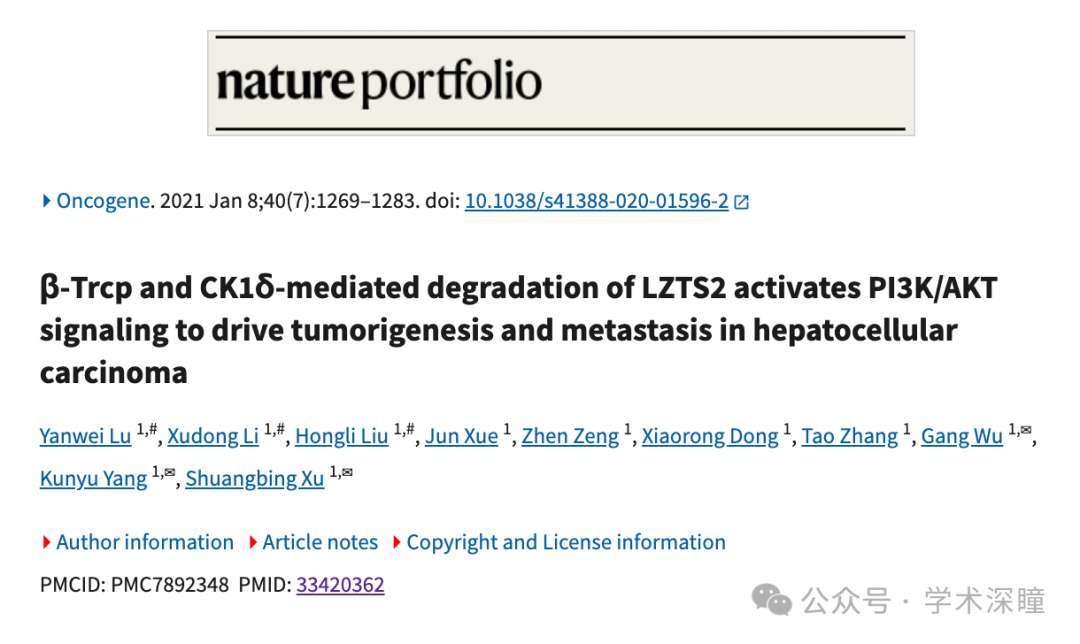
Task: Click the Oncogene journal name
Action: [x=103, y=200]
